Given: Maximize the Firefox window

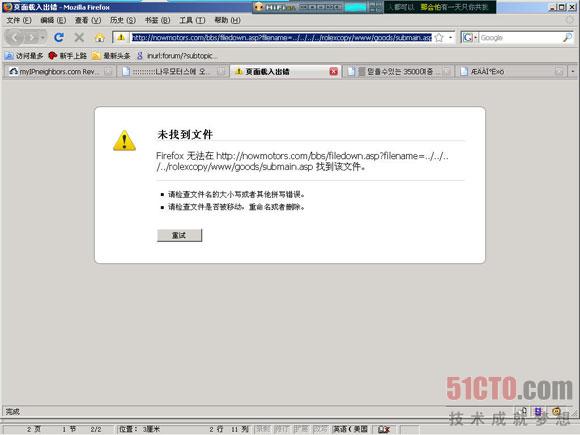Looking at the screenshot, I should point(562,7).
